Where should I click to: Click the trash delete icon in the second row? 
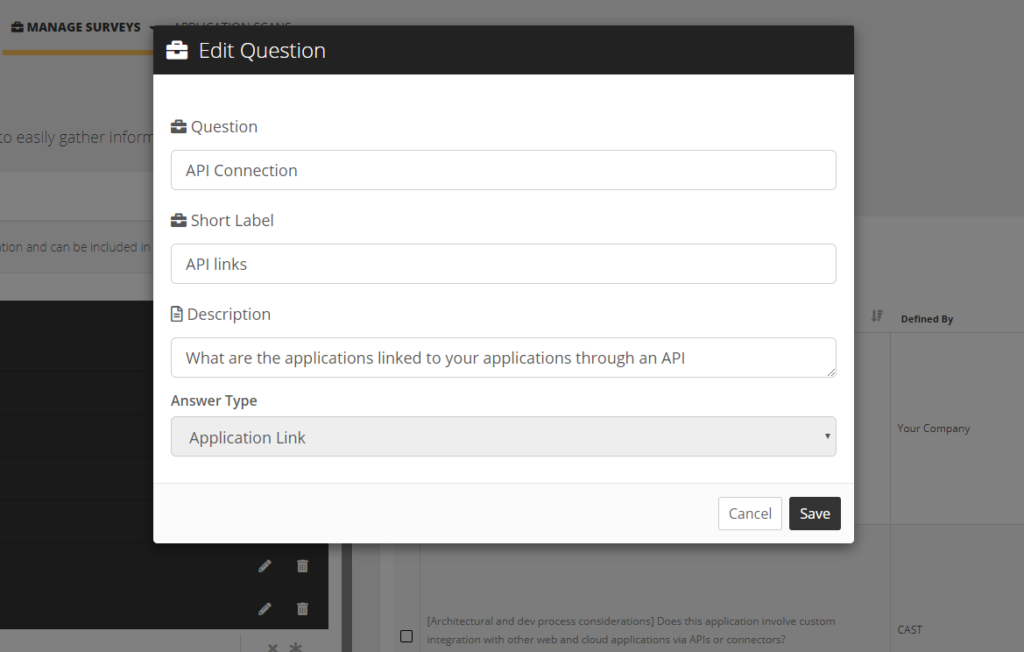[302, 608]
